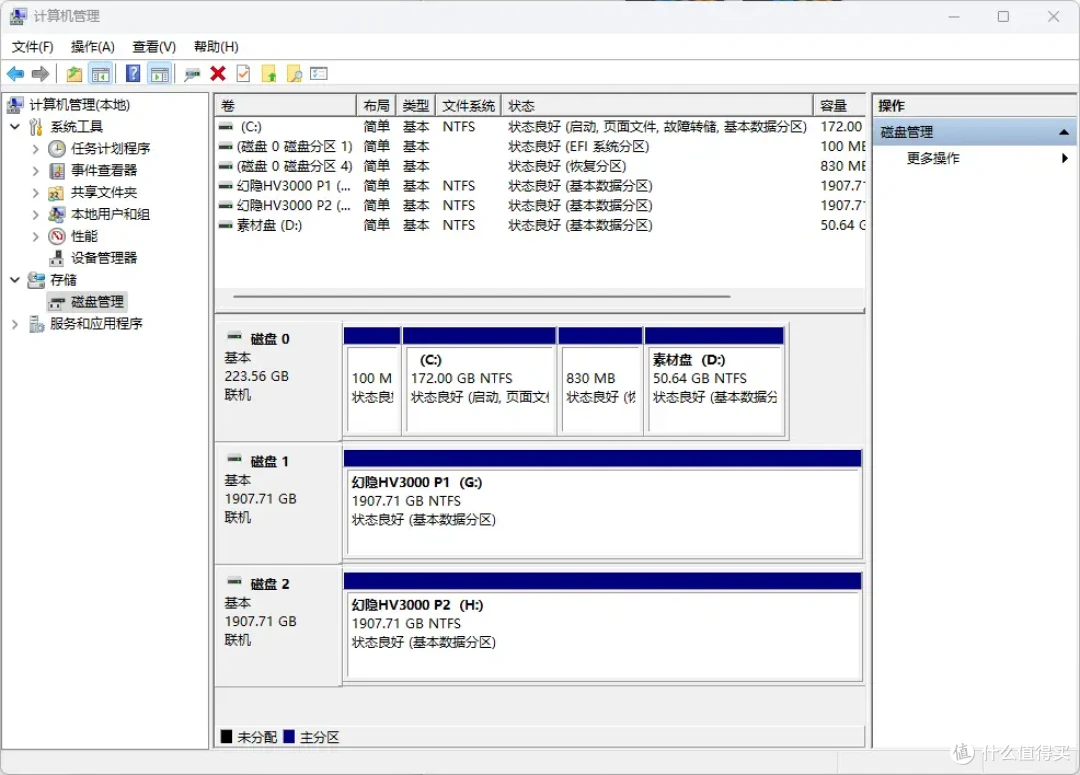Select 设备管理器 in the left tree

tap(103, 258)
